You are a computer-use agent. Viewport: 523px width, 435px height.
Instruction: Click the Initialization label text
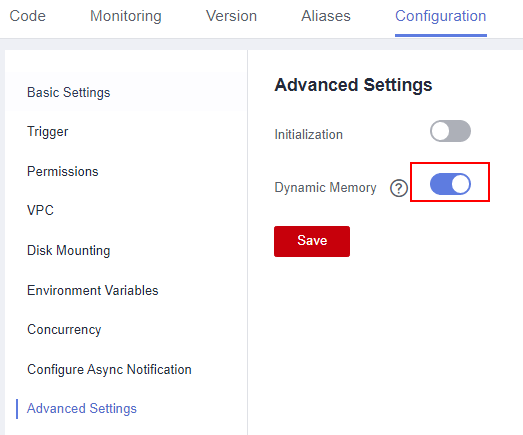point(309,134)
